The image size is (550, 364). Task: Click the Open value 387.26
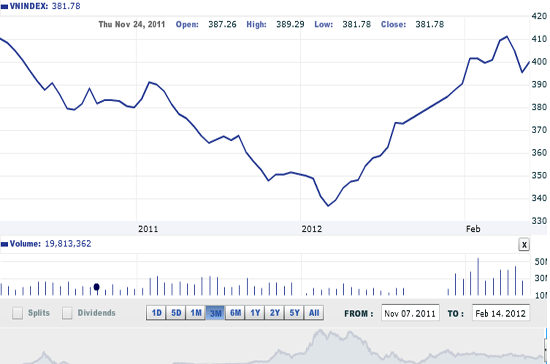[222, 24]
